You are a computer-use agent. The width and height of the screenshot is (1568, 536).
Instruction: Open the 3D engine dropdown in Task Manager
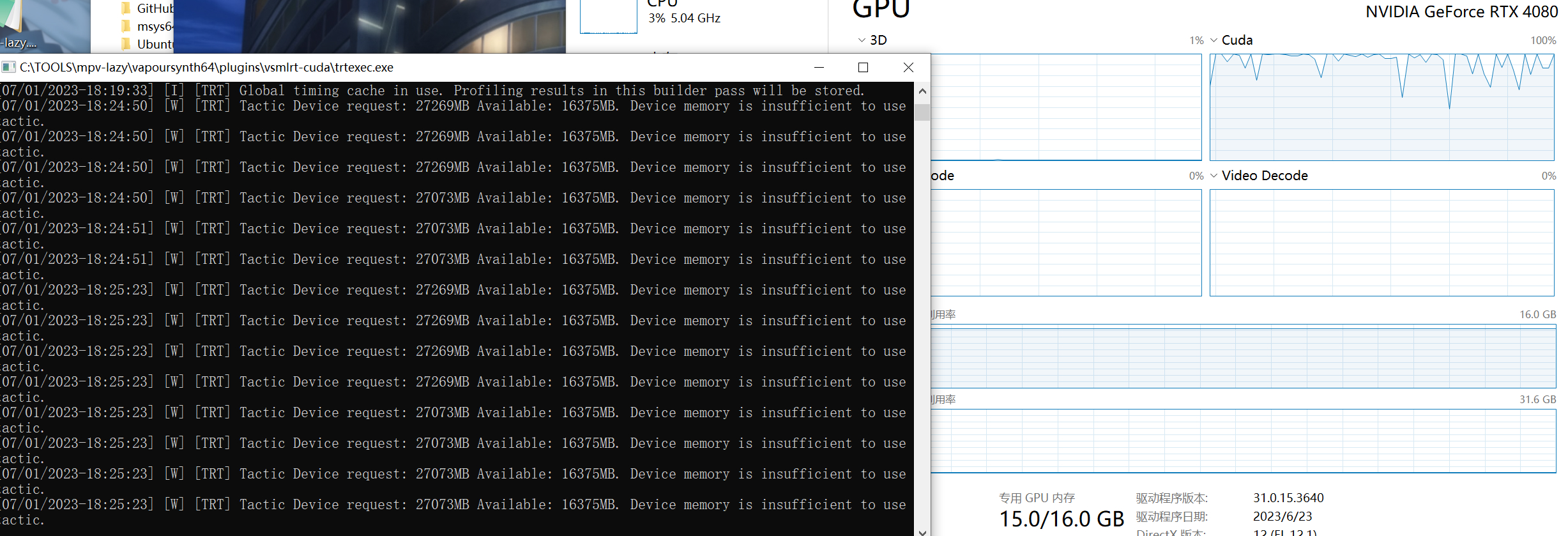pyautogui.click(x=862, y=40)
